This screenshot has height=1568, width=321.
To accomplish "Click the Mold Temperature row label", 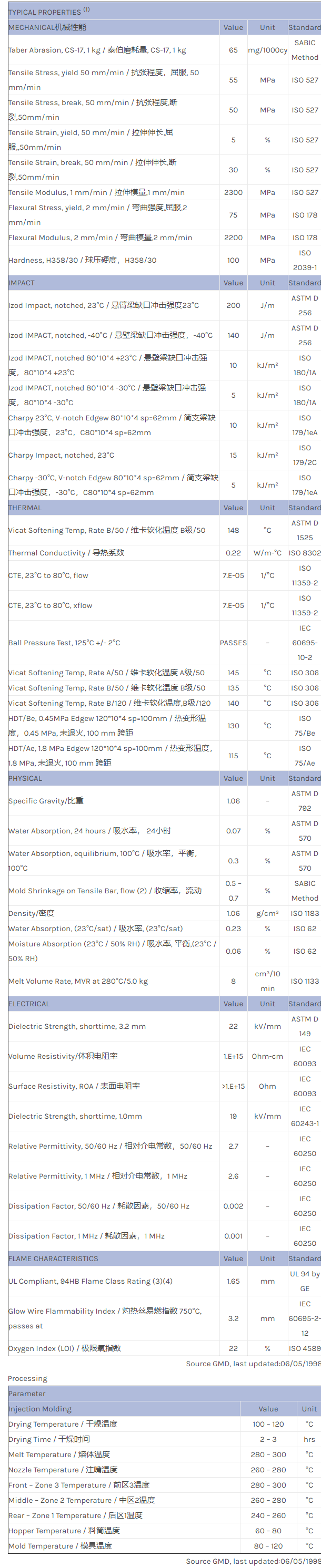I will 61,1545.
